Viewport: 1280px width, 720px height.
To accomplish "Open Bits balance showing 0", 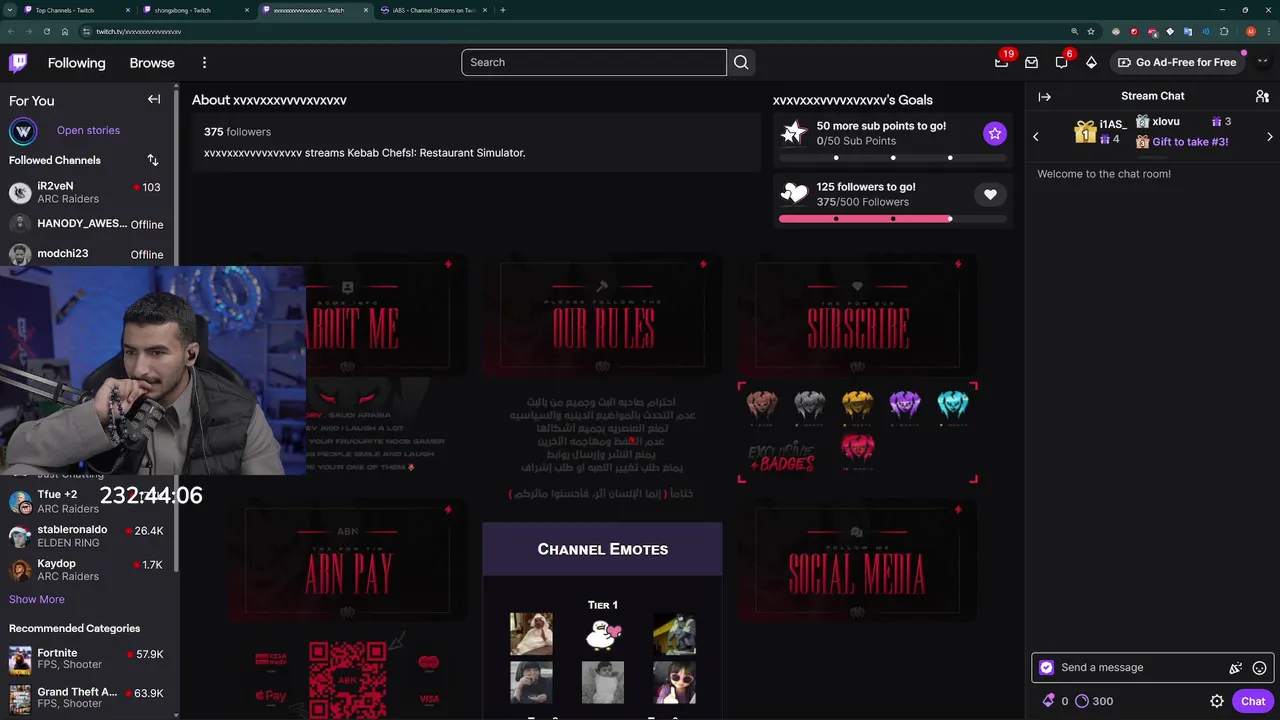I will coord(1055,701).
